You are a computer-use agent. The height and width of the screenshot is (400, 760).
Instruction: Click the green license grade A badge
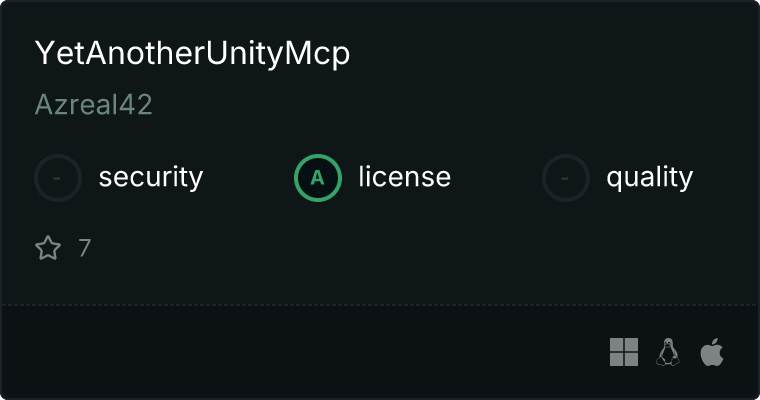318,178
